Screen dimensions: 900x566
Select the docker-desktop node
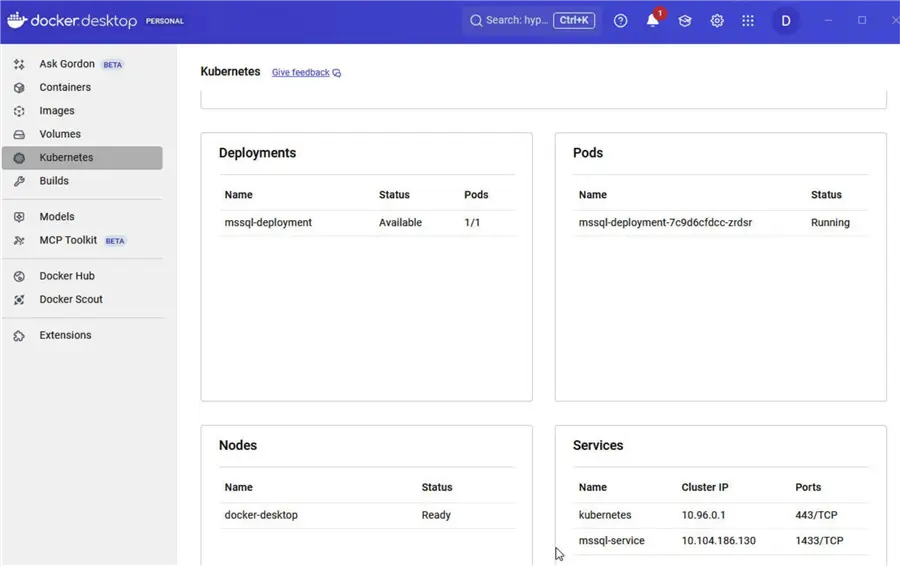[261, 515]
